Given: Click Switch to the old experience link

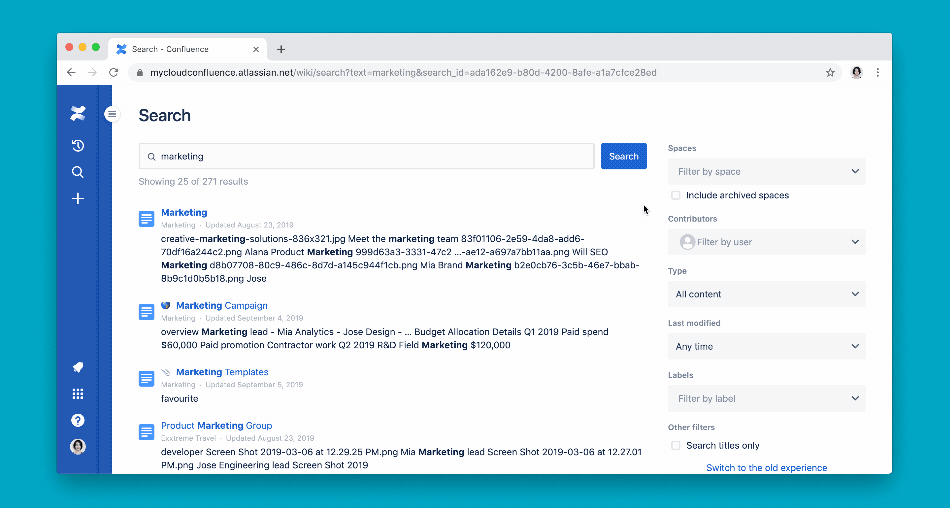Looking at the screenshot, I should 766,467.
